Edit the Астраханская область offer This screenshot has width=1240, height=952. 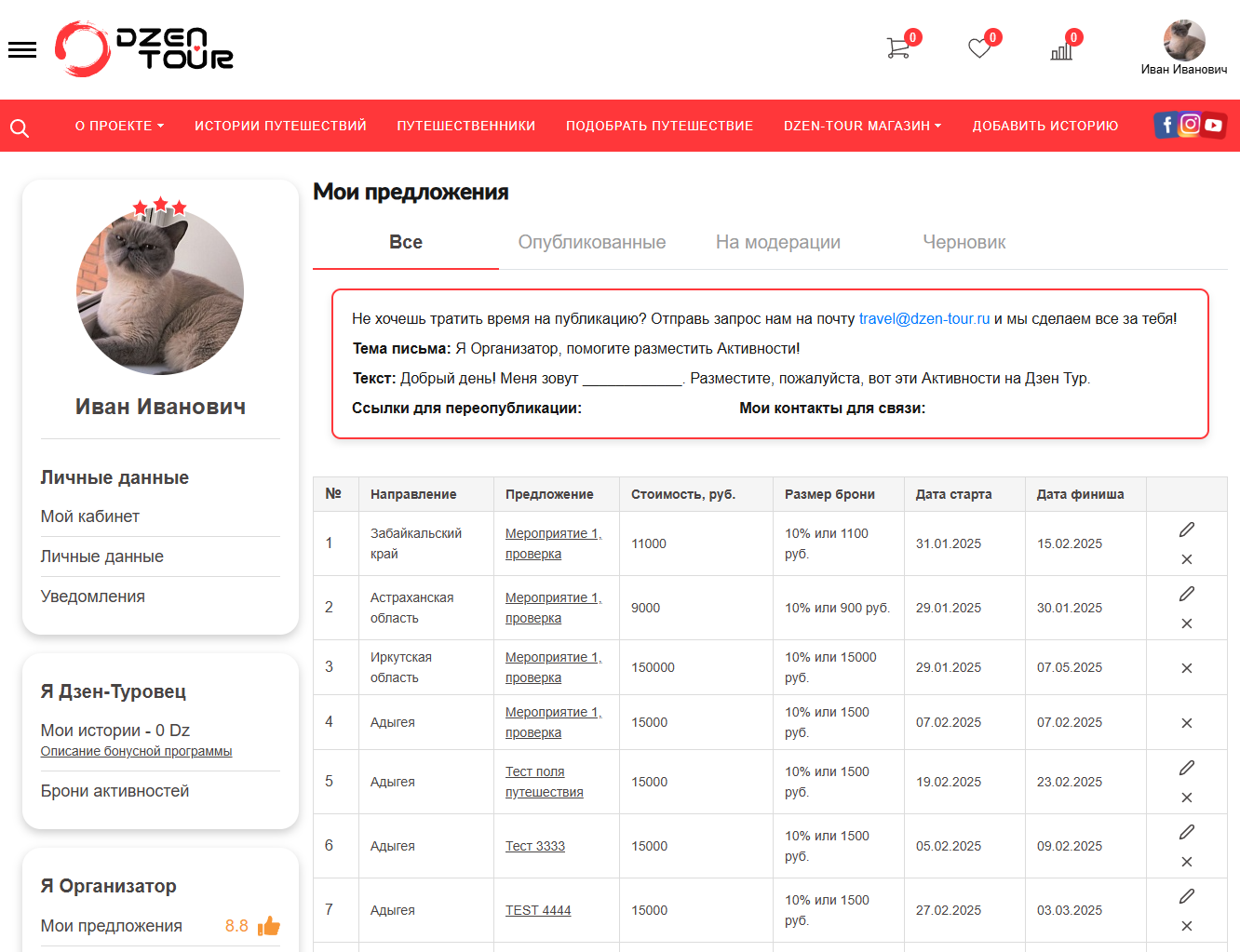[1187, 594]
